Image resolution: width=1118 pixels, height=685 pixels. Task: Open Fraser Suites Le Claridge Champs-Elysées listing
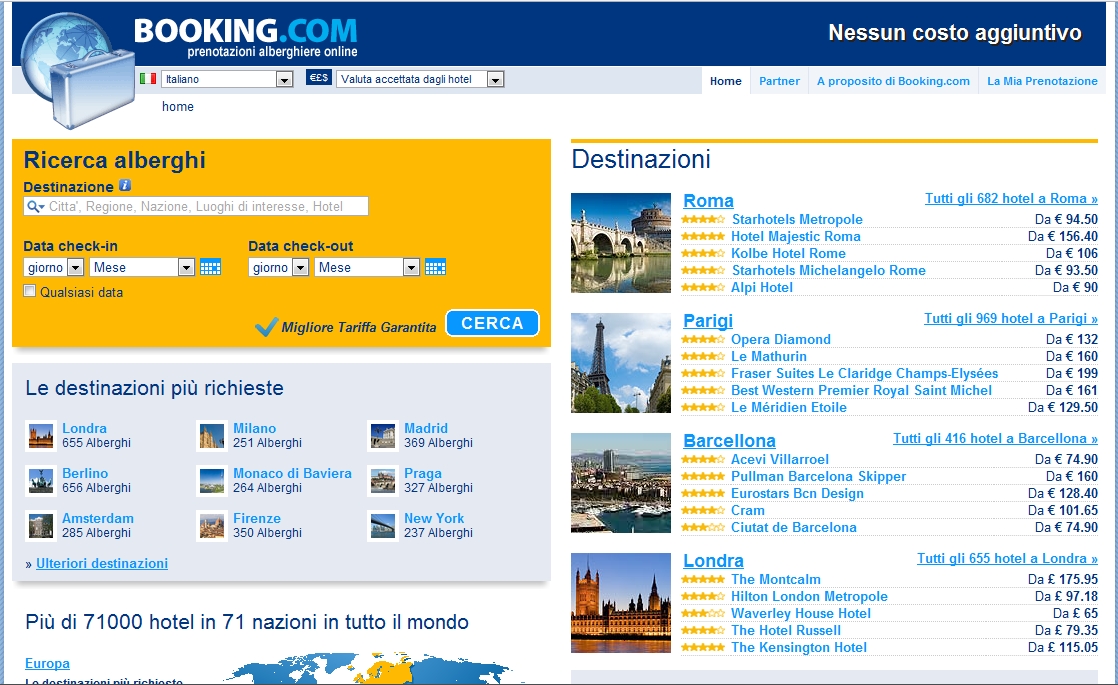click(x=864, y=374)
